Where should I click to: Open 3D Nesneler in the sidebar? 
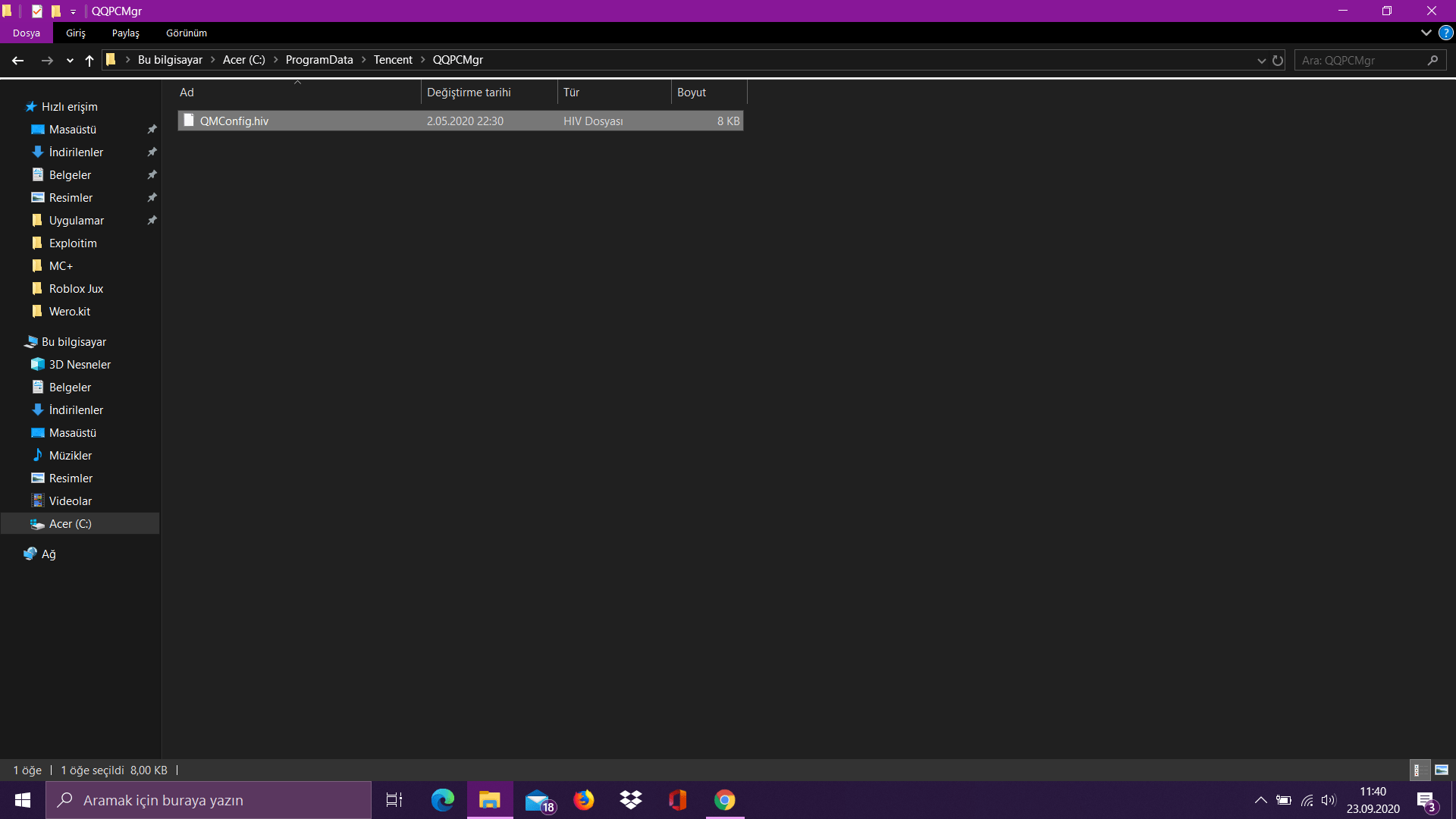[80, 365]
